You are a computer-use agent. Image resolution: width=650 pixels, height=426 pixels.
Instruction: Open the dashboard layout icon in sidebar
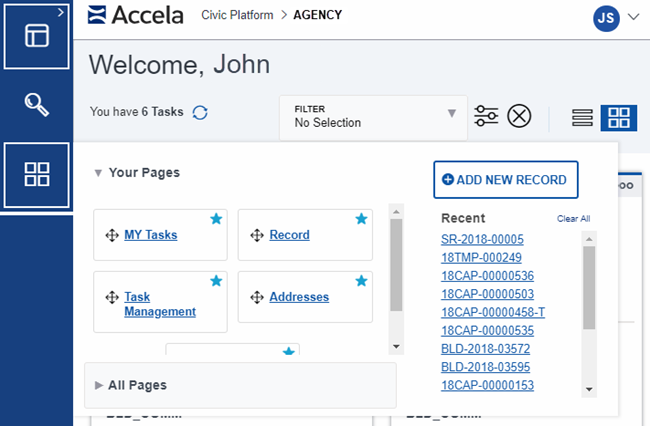click(x=36, y=35)
